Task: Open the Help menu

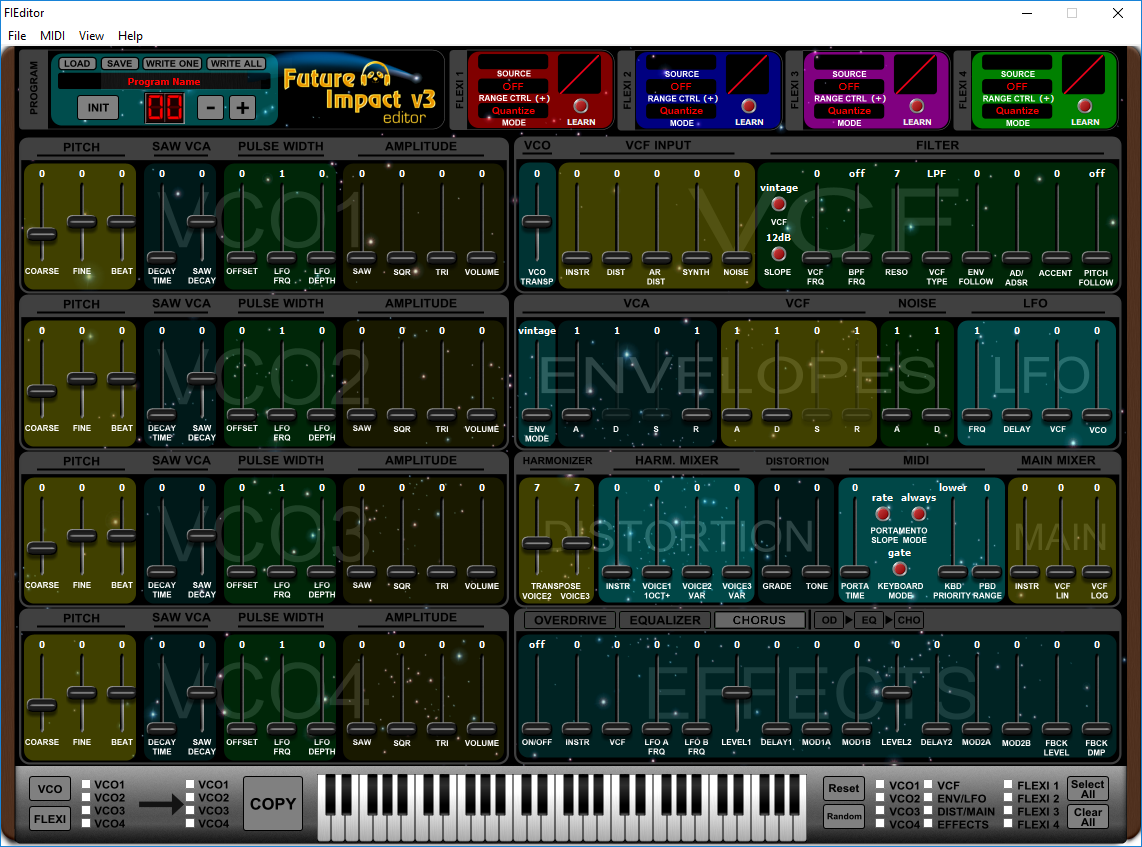Action: [x=130, y=36]
